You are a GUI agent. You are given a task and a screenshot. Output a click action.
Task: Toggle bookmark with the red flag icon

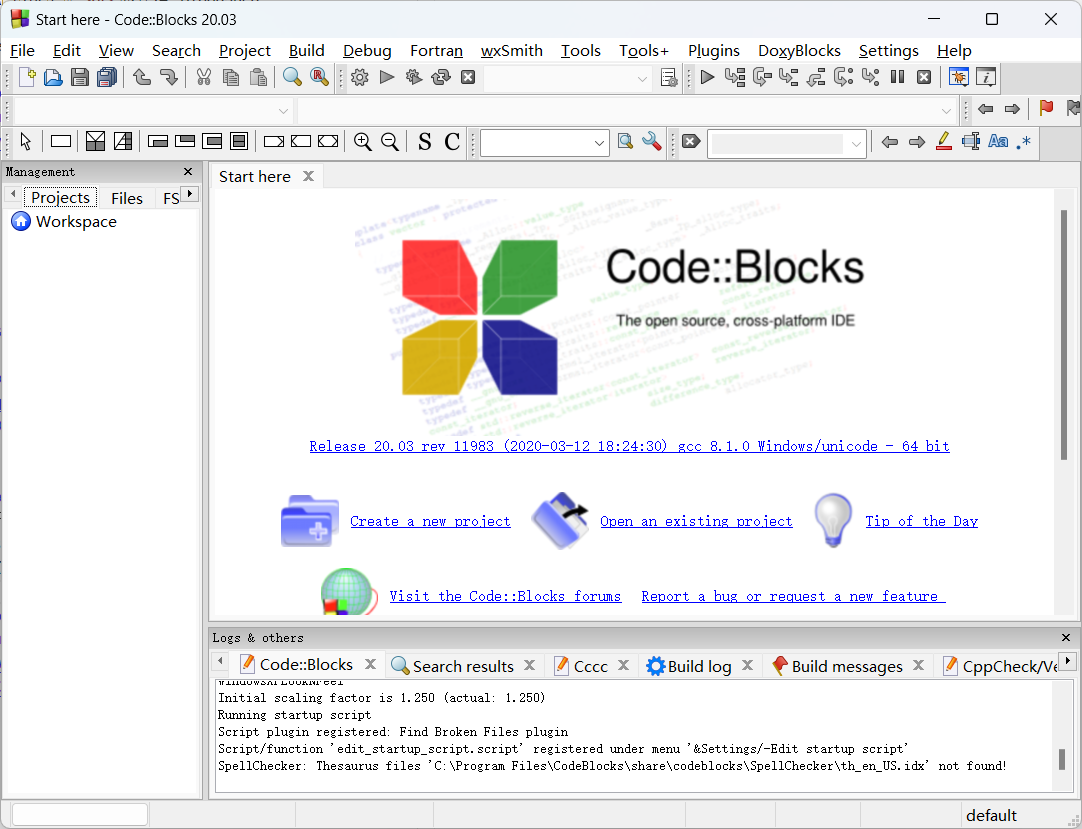[x=1046, y=108]
